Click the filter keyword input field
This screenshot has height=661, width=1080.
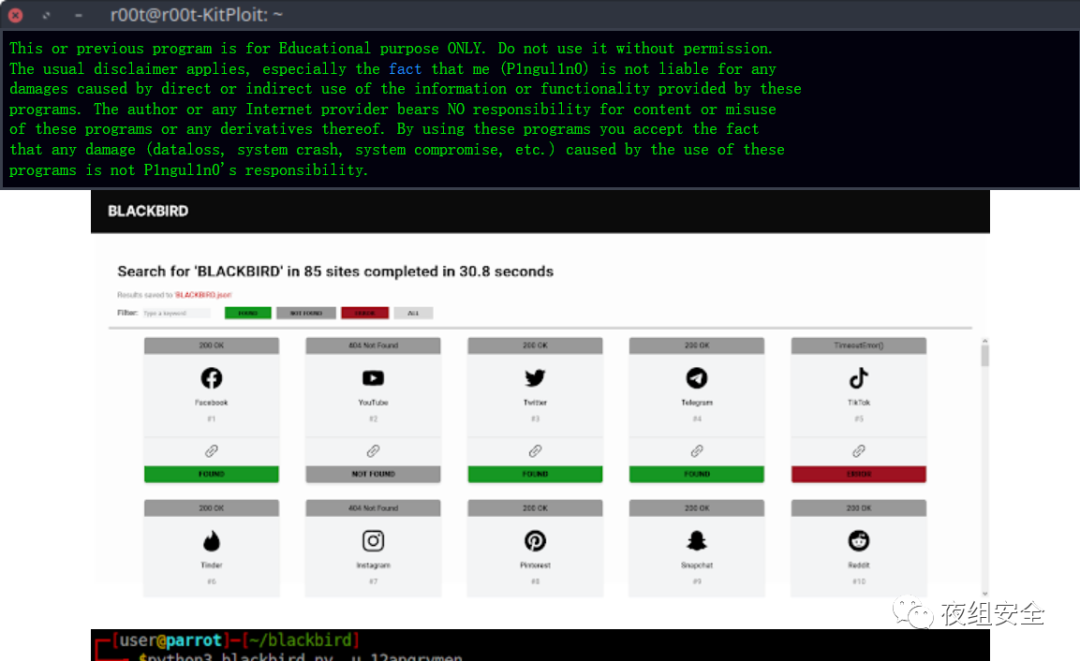[x=176, y=313]
